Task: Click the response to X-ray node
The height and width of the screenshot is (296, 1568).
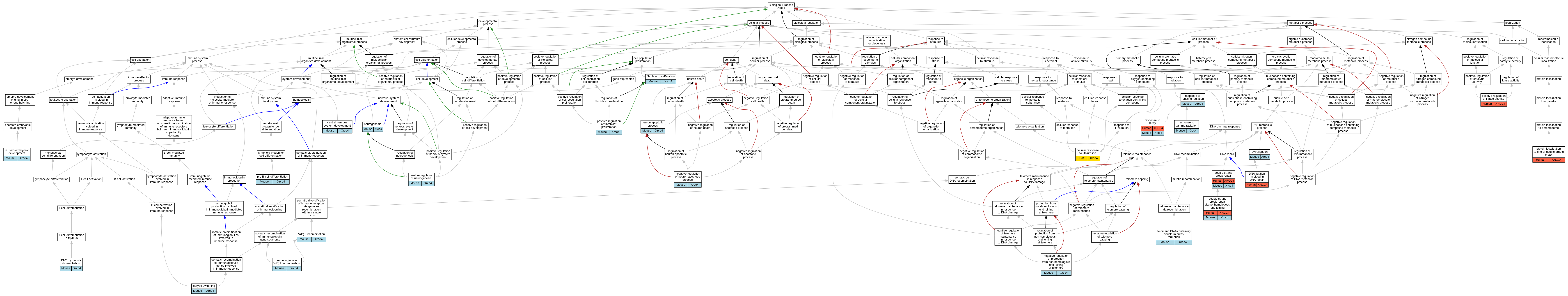Action: point(1152,127)
